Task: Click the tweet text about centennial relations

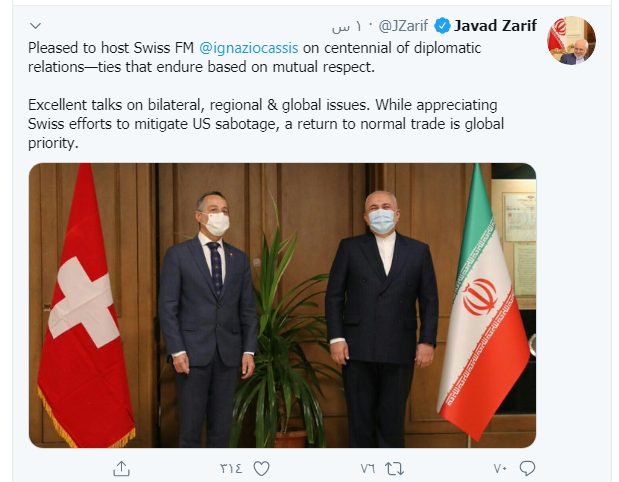Action: click(255, 58)
